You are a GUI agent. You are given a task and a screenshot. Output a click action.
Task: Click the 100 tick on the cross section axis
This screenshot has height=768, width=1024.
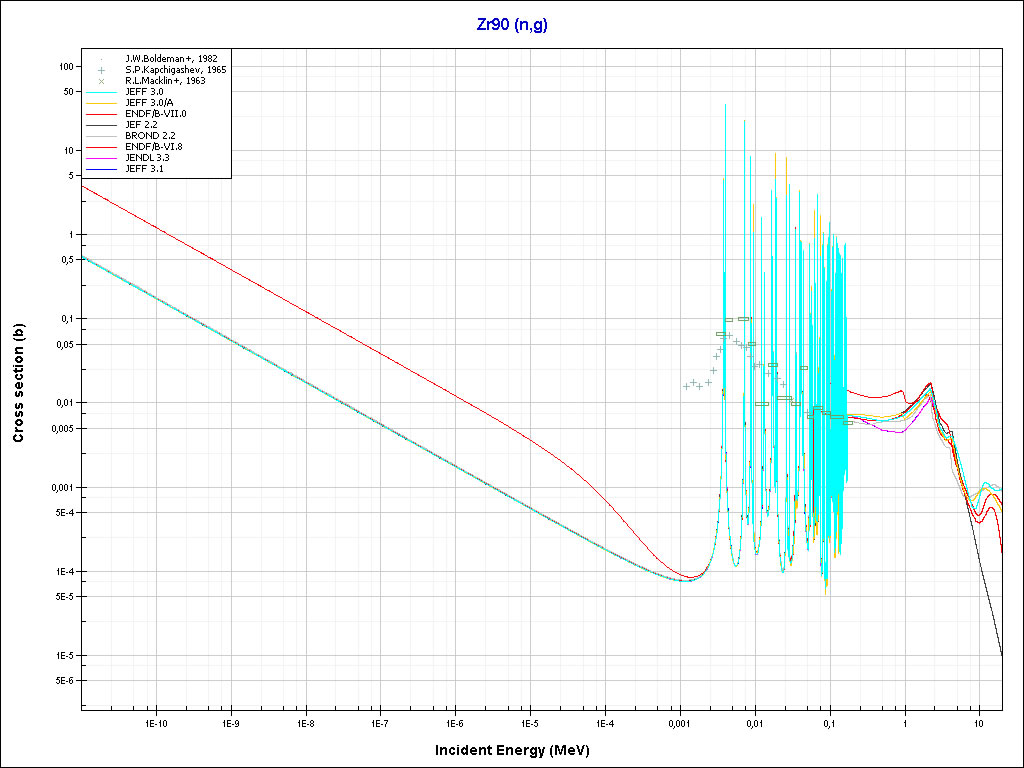click(68, 66)
